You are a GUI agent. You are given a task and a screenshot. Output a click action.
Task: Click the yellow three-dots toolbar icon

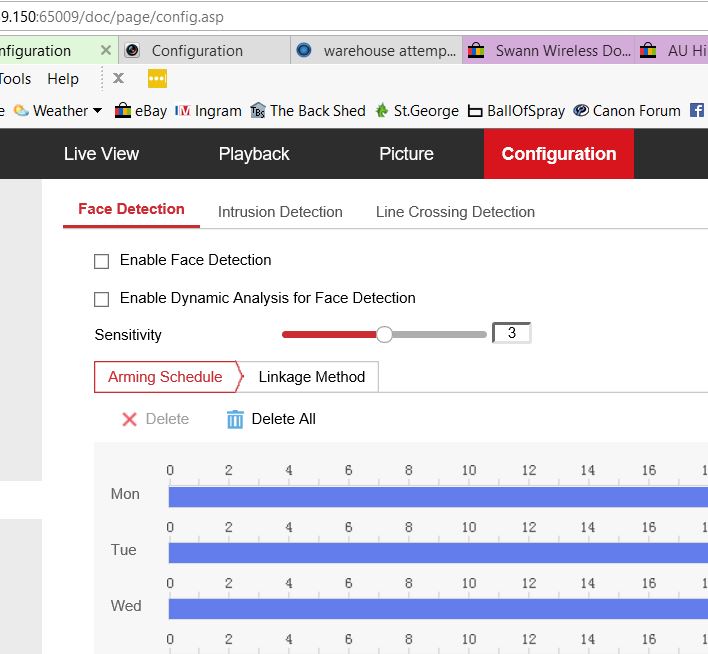(x=157, y=79)
